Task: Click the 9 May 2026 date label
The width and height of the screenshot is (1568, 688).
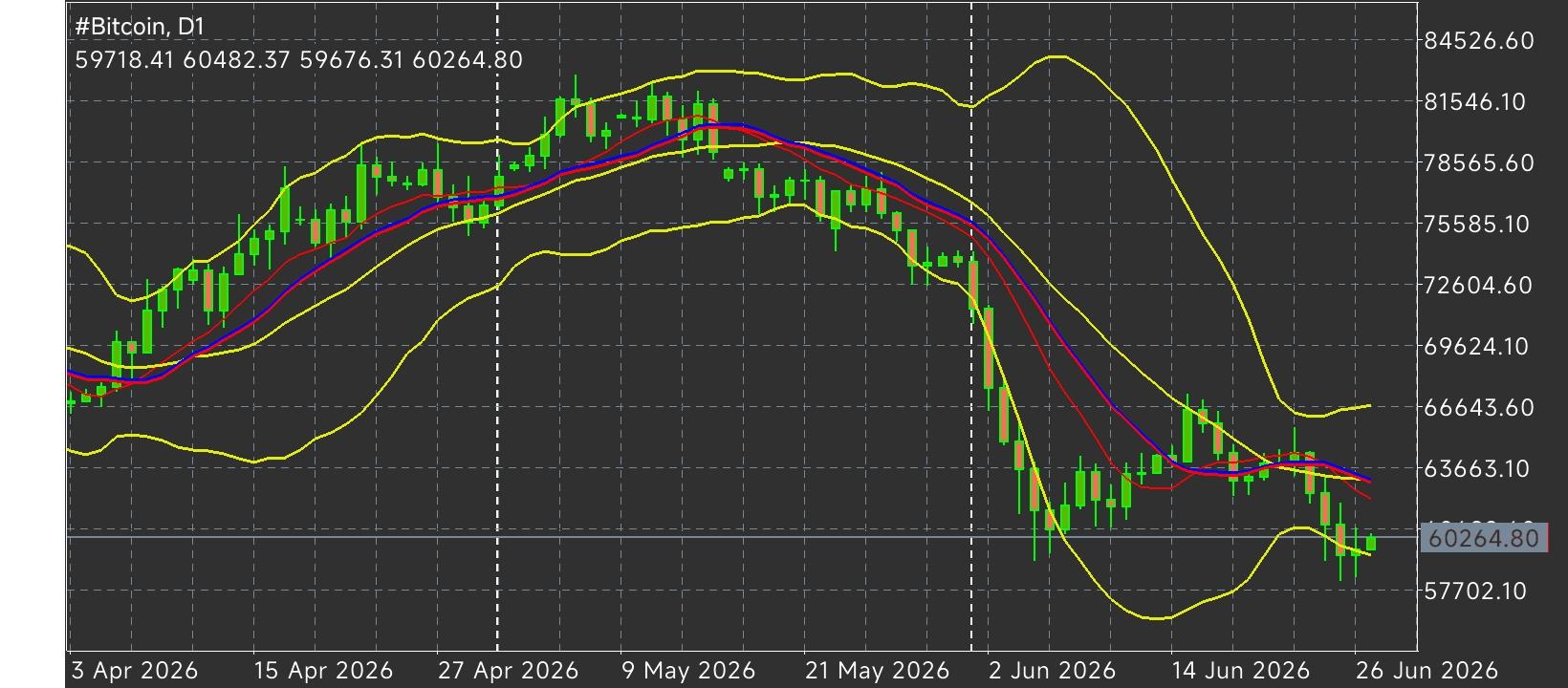Action: coord(688,671)
